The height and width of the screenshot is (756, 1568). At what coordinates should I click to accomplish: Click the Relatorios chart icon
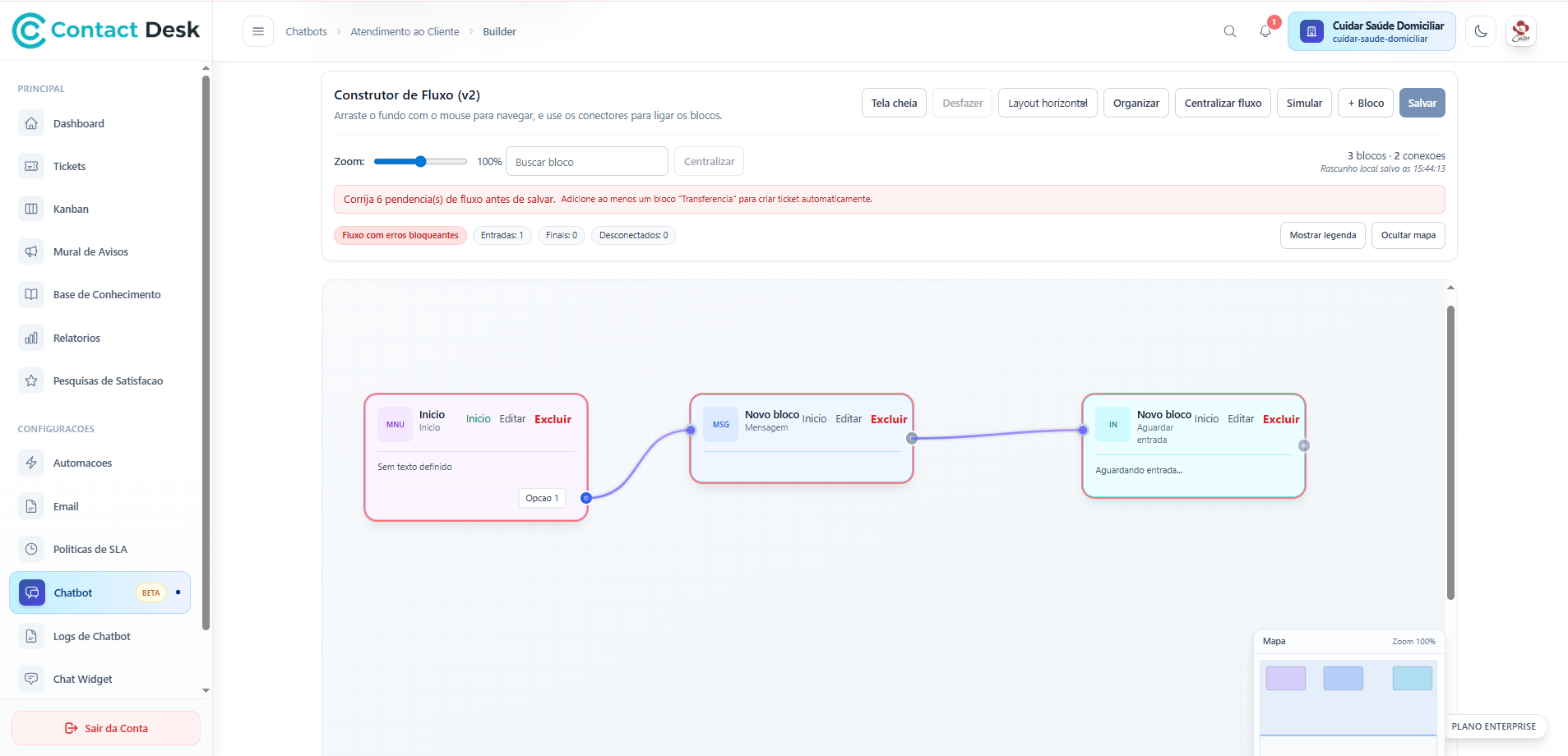point(31,338)
